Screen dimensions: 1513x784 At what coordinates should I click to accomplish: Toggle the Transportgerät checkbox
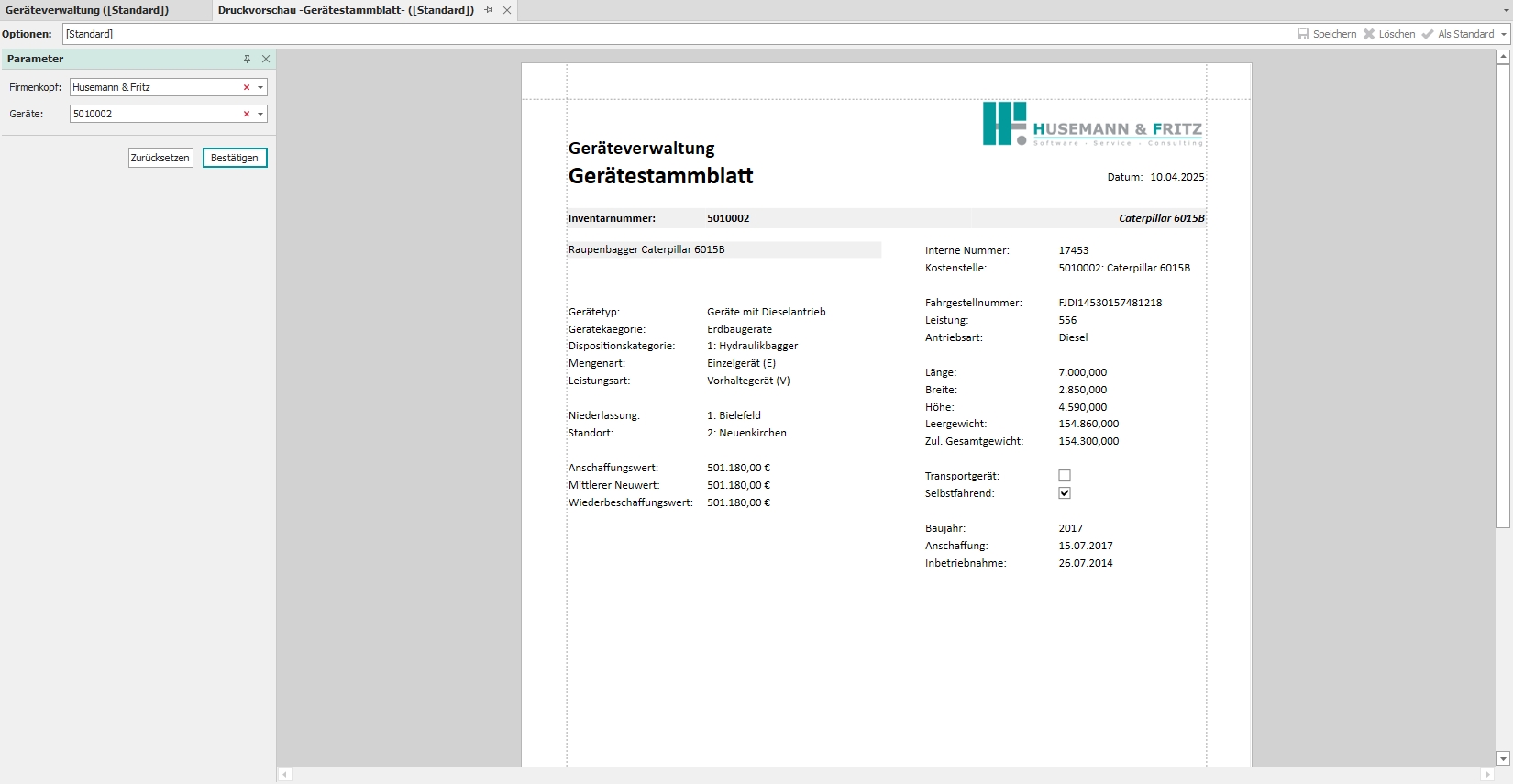tap(1065, 476)
